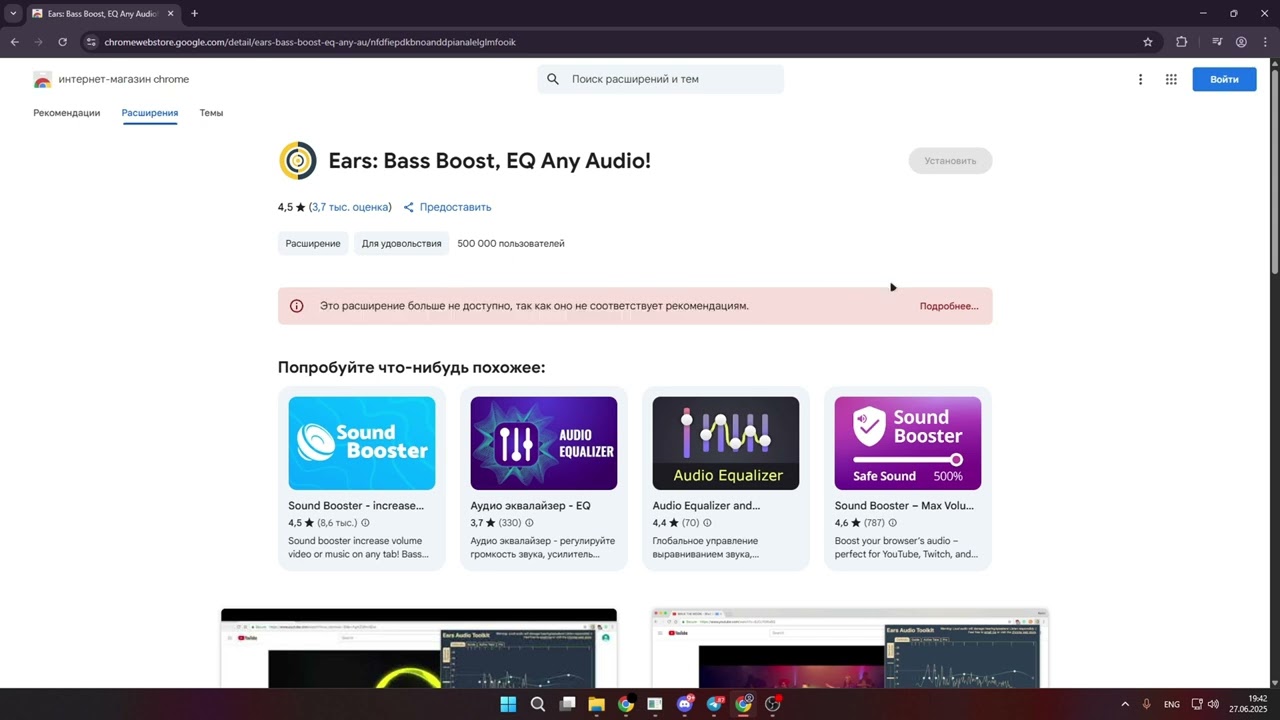
Task: Select the Расширения tab
Action: click(150, 113)
